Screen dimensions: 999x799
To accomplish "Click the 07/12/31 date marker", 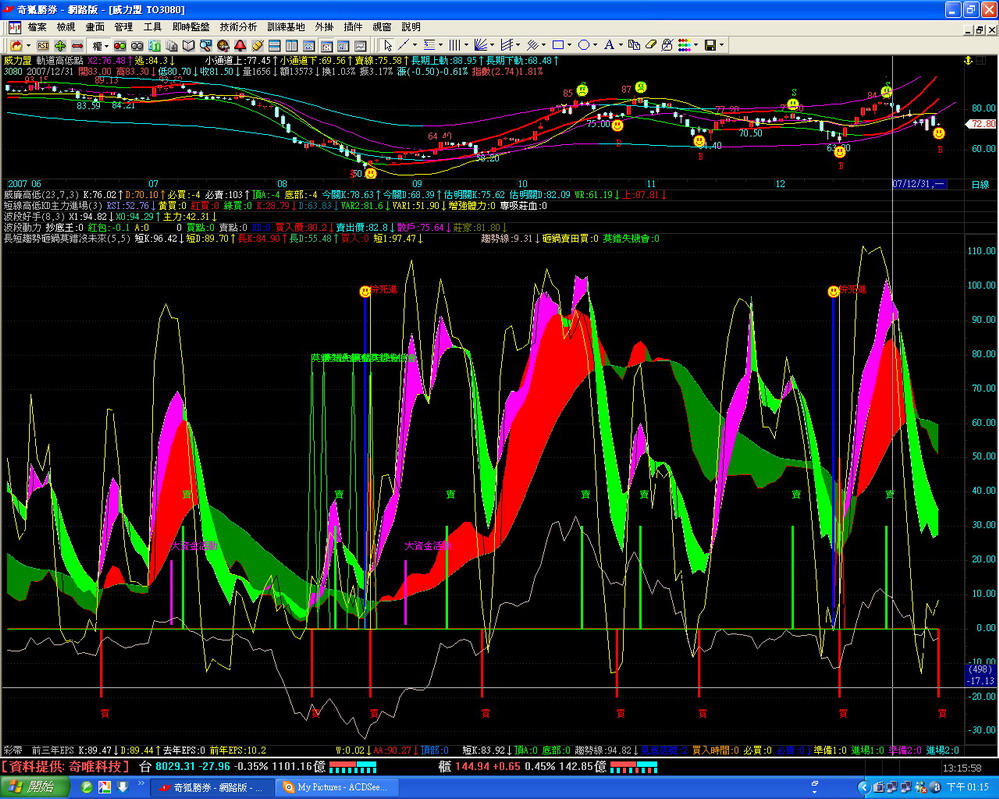I will [x=919, y=184].
